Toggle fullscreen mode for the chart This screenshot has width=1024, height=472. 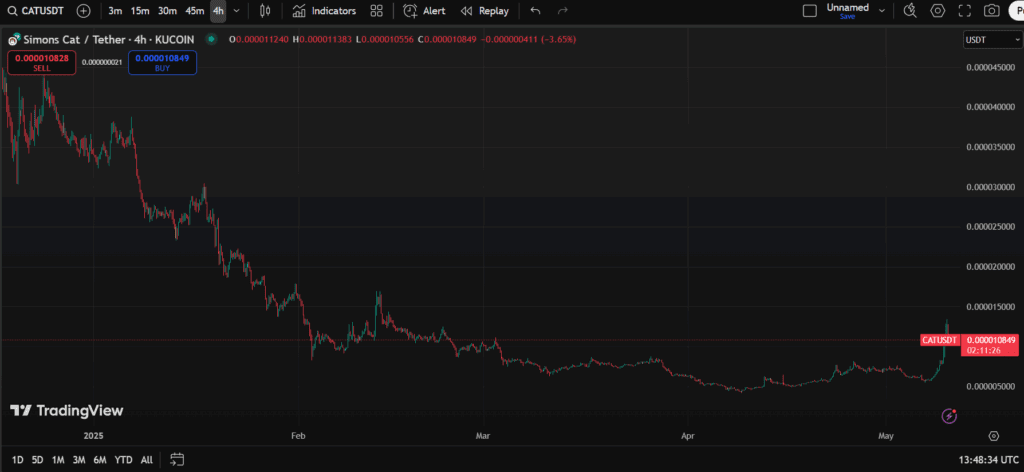(964, 11)
